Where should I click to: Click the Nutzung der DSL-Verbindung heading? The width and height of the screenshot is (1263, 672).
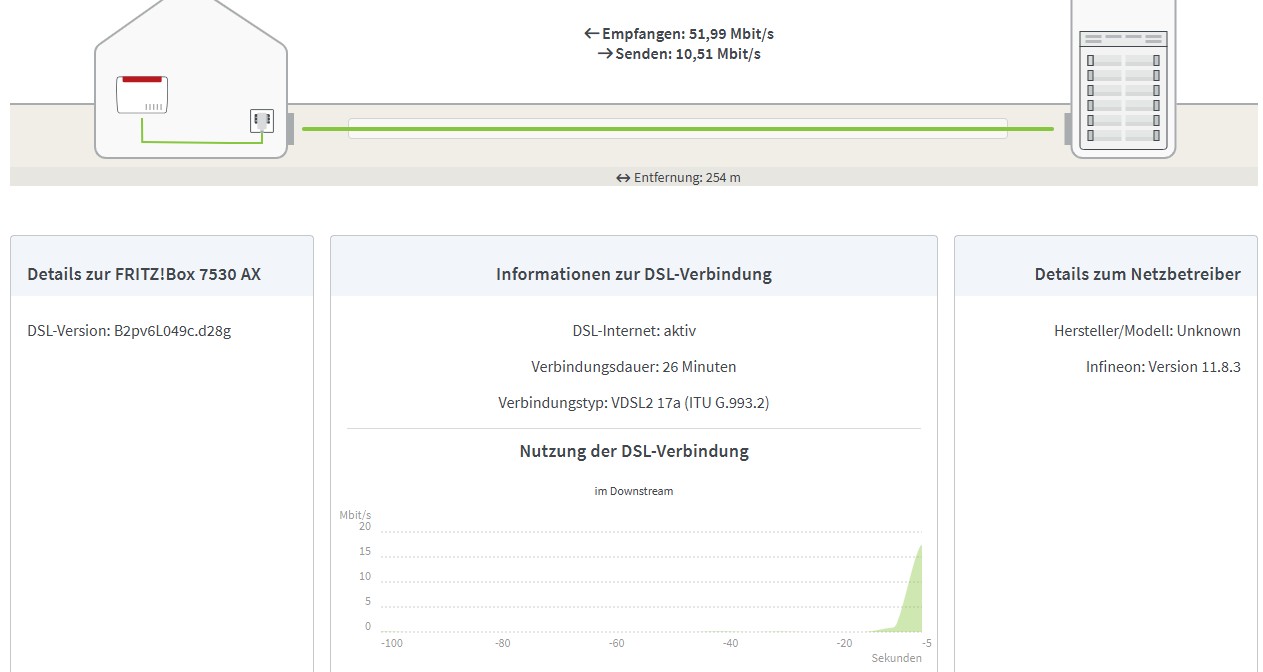click(x=633, y=451)
